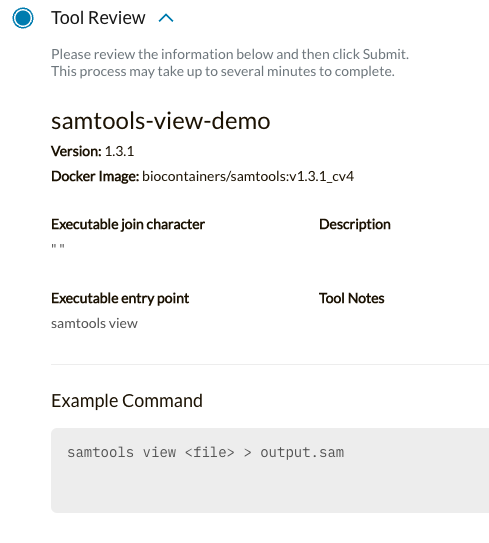The height and width of the screenshot is (543, 489).
Task: Click the blue Tool Review step indicator
Action: point(23,18)
